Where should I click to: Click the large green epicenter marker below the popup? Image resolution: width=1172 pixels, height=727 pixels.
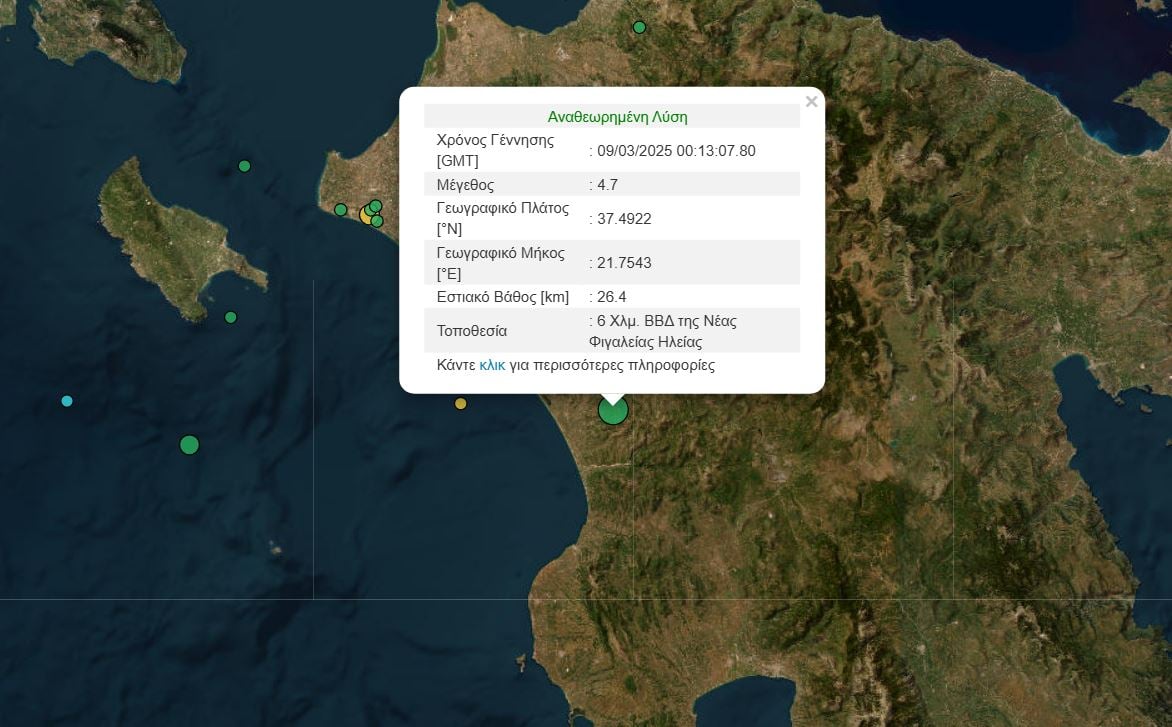tap(613, 410)
